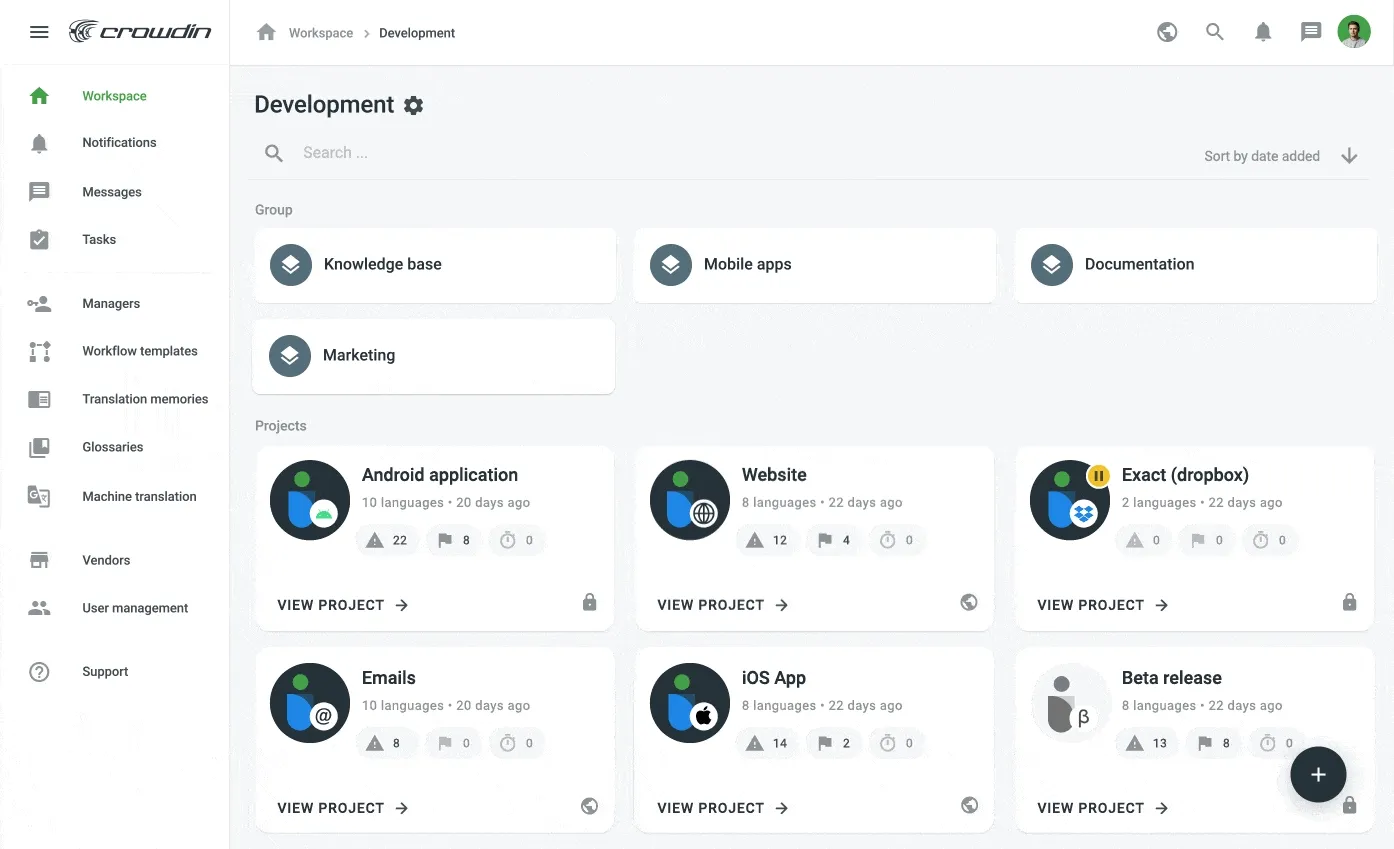Click the lock privacy icon on Android application
Screen dimensions: 1394x849
click(x=589, y=602)
